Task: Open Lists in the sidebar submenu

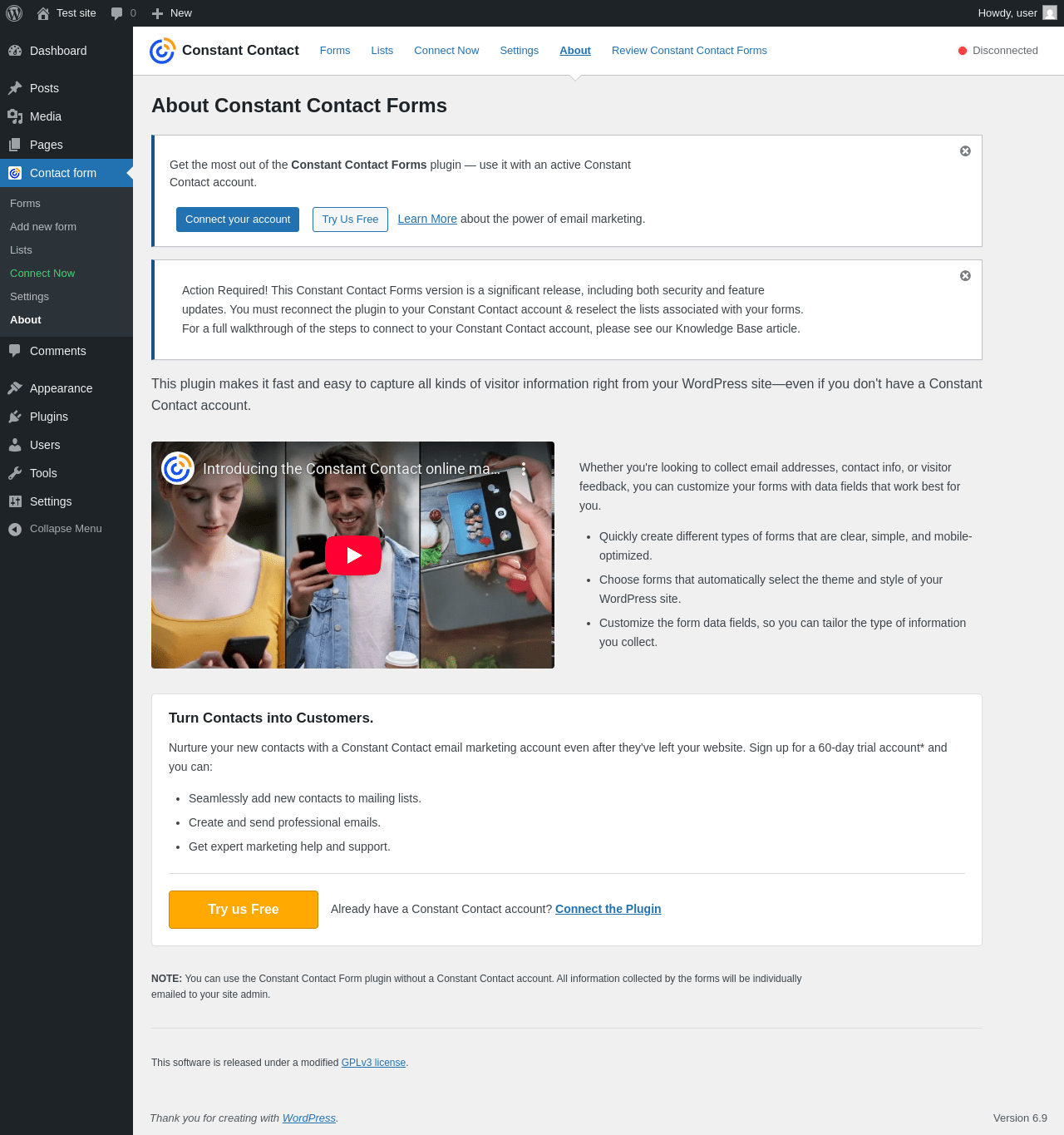Action: (x=21, y=250)
